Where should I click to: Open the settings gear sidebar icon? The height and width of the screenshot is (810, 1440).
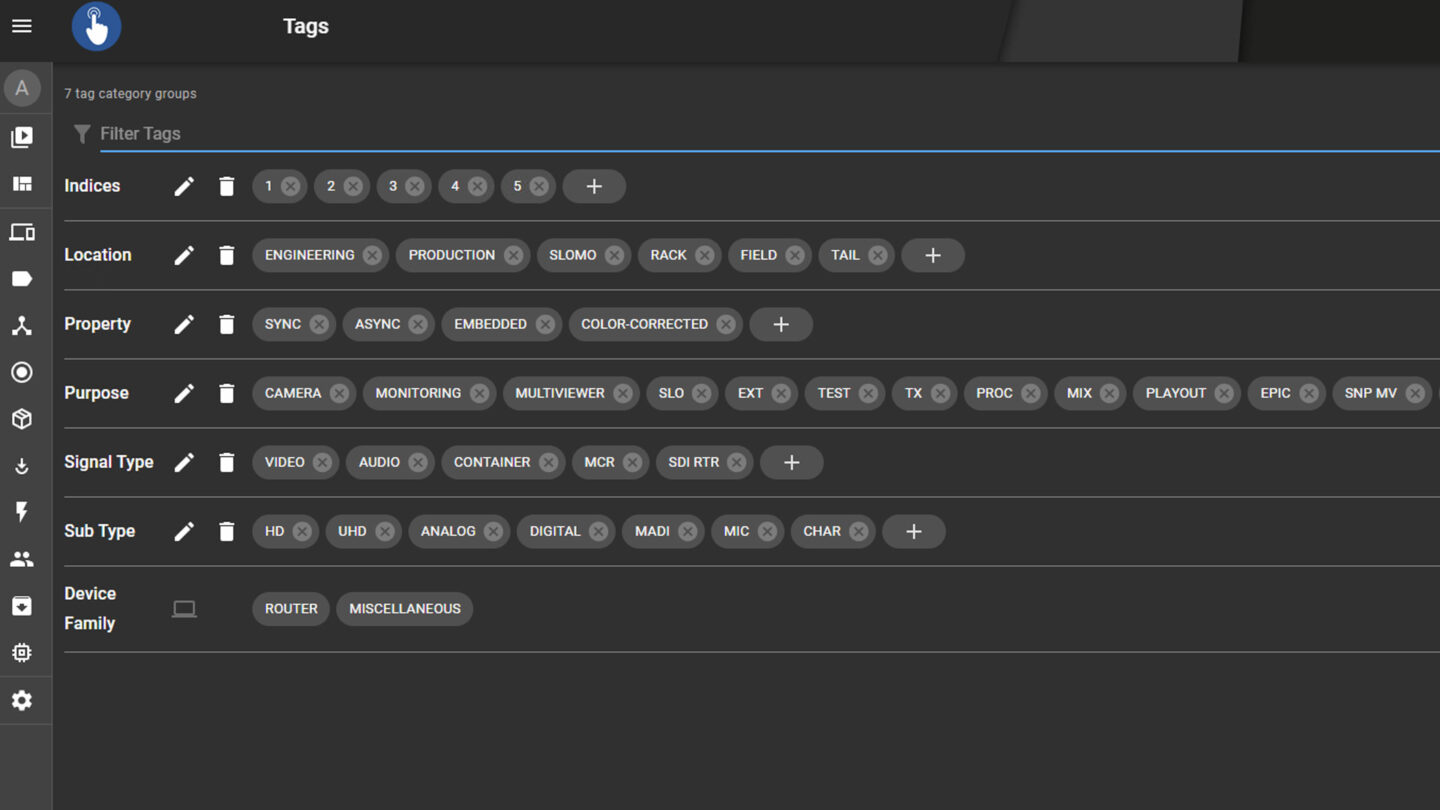pos(22,700)
